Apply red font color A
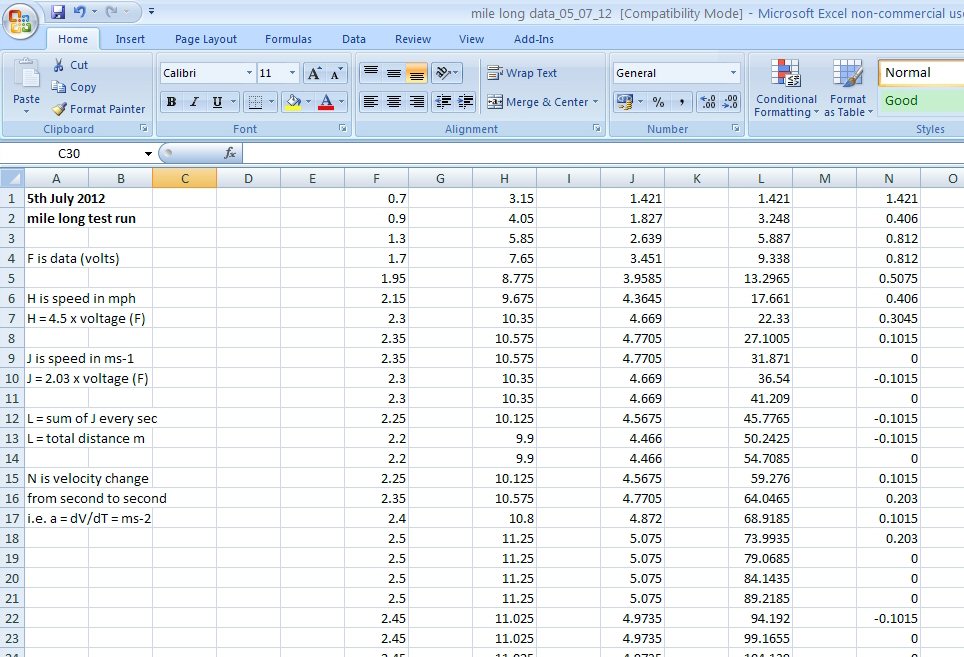Screen dimensions: 964x657 [x=326, y=102]
